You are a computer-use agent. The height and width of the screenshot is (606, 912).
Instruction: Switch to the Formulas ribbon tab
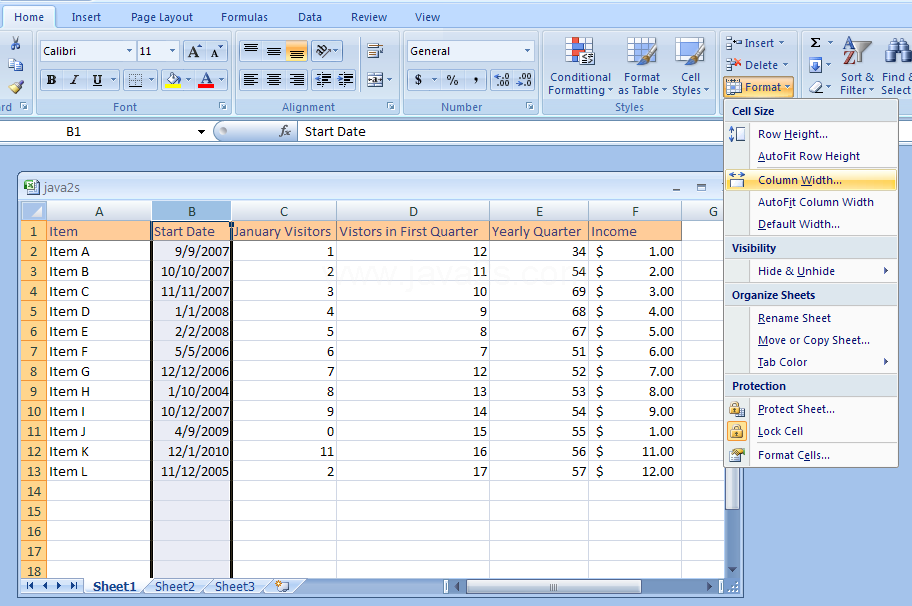point(244,17)
